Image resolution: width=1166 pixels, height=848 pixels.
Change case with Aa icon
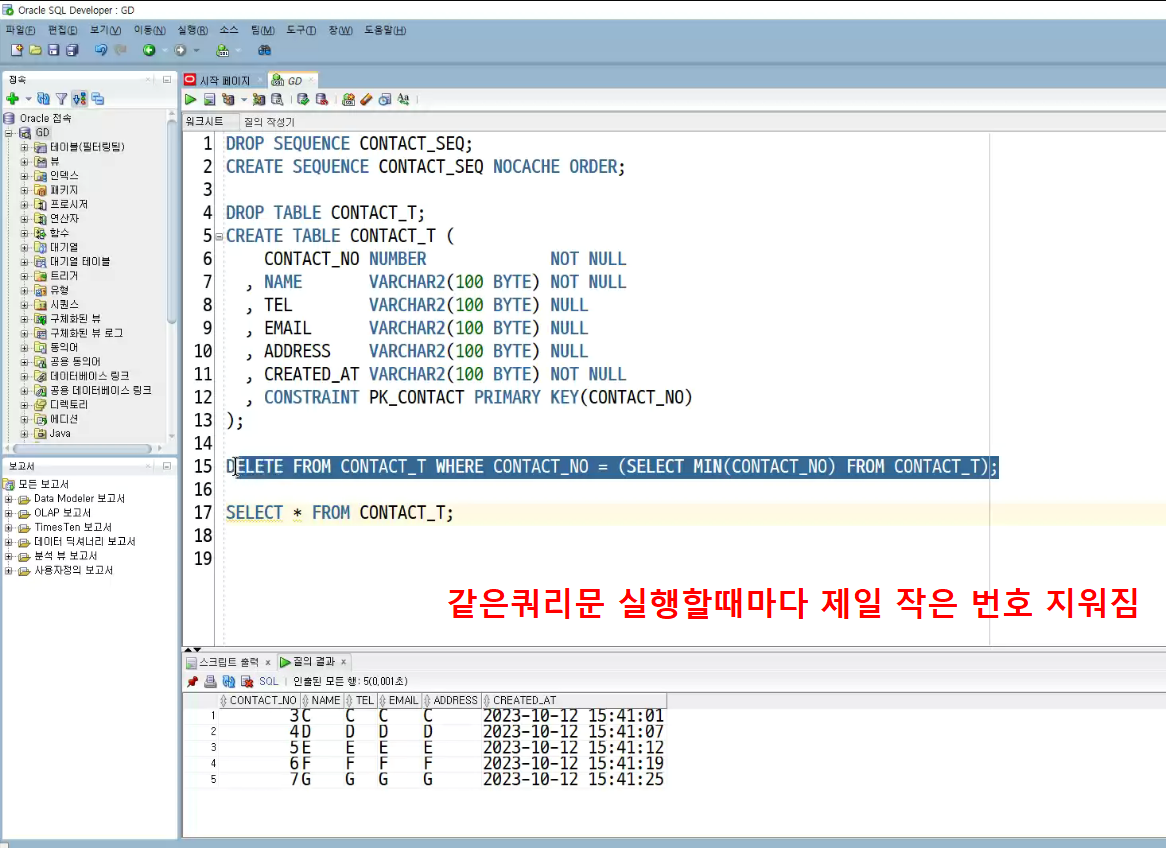(x=403, y=99)
